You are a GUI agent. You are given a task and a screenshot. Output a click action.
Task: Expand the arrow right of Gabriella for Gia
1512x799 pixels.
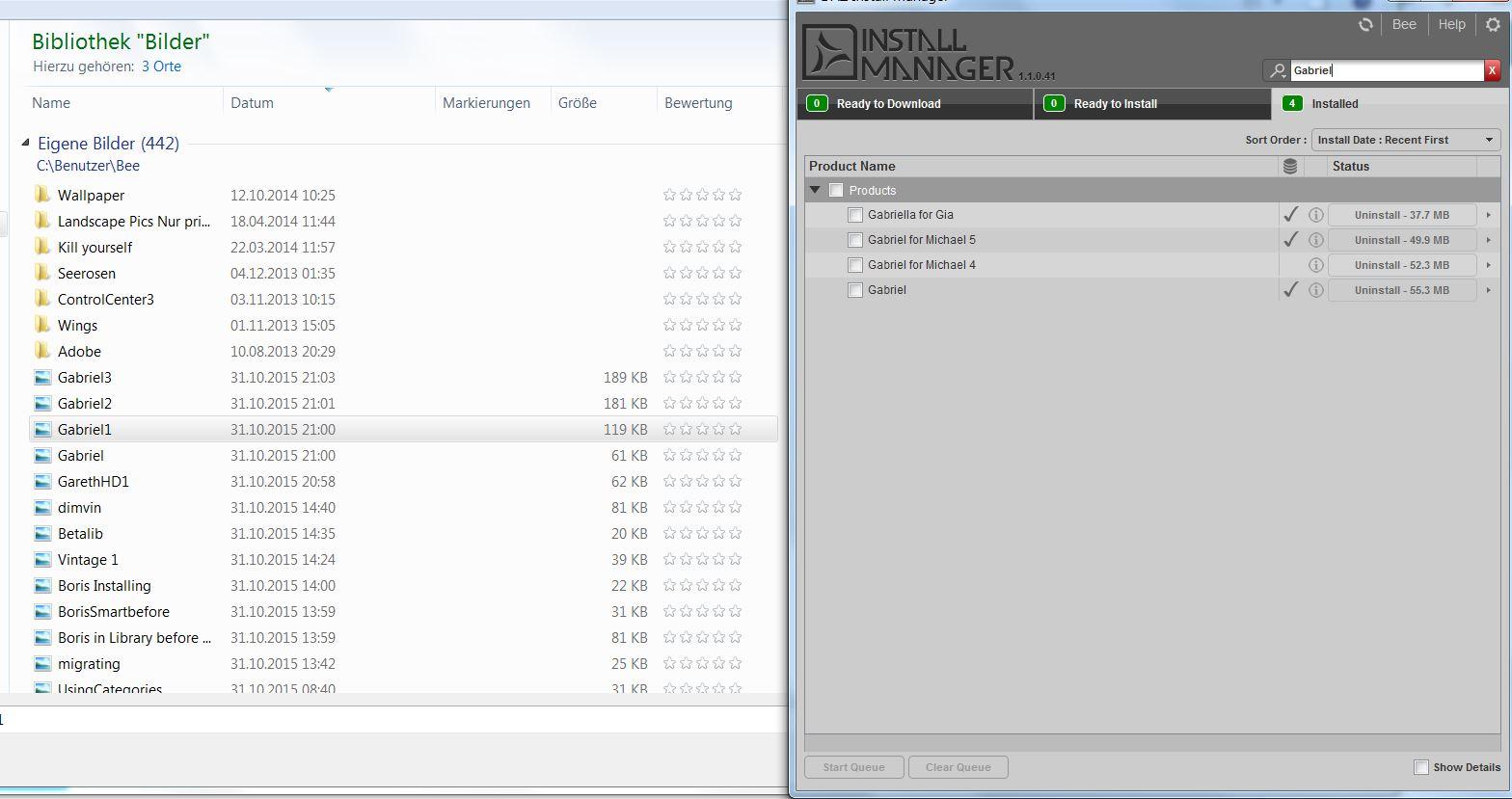[1489, 215]
